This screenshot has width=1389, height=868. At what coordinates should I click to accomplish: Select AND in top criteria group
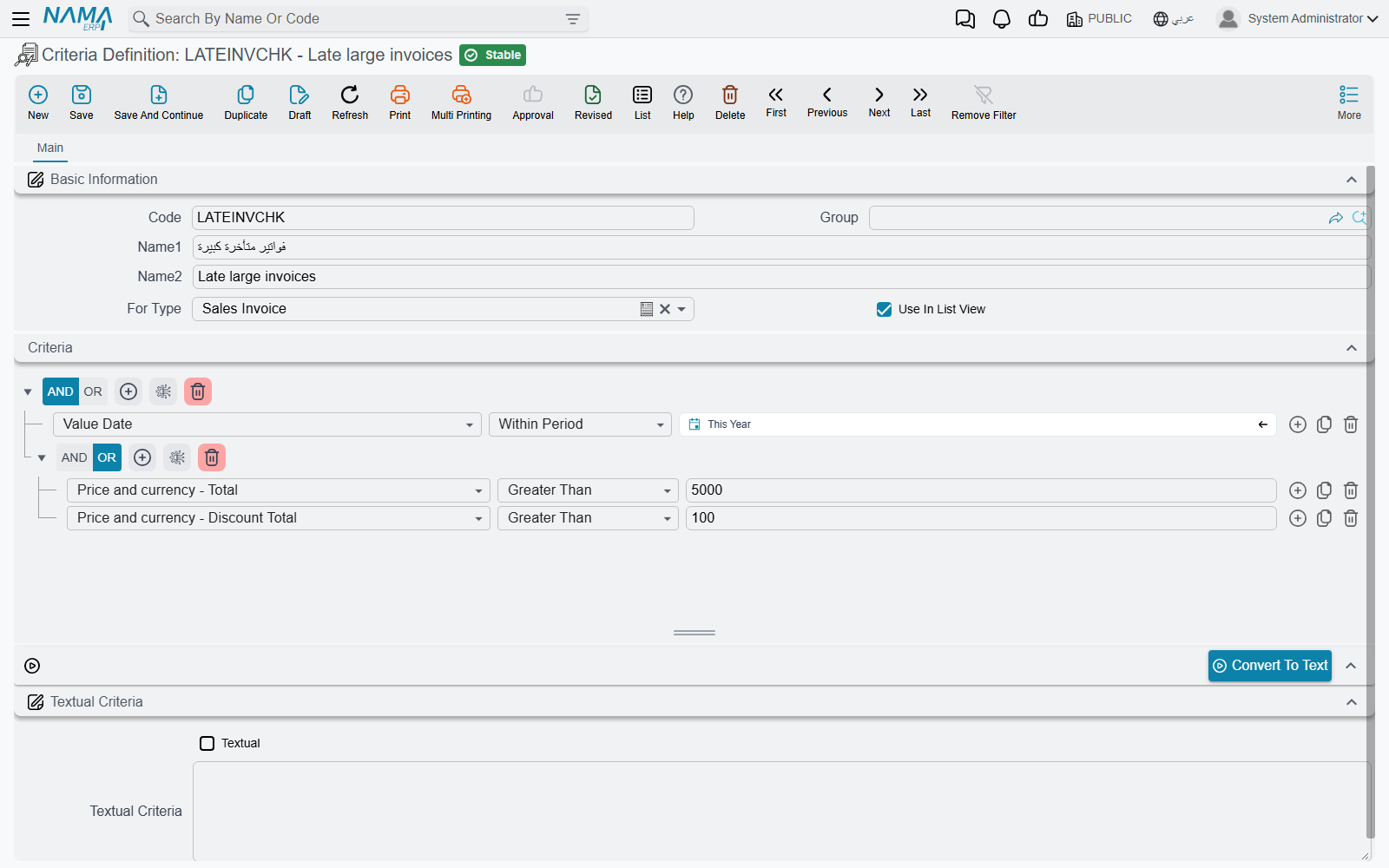(x=61, y=391)
